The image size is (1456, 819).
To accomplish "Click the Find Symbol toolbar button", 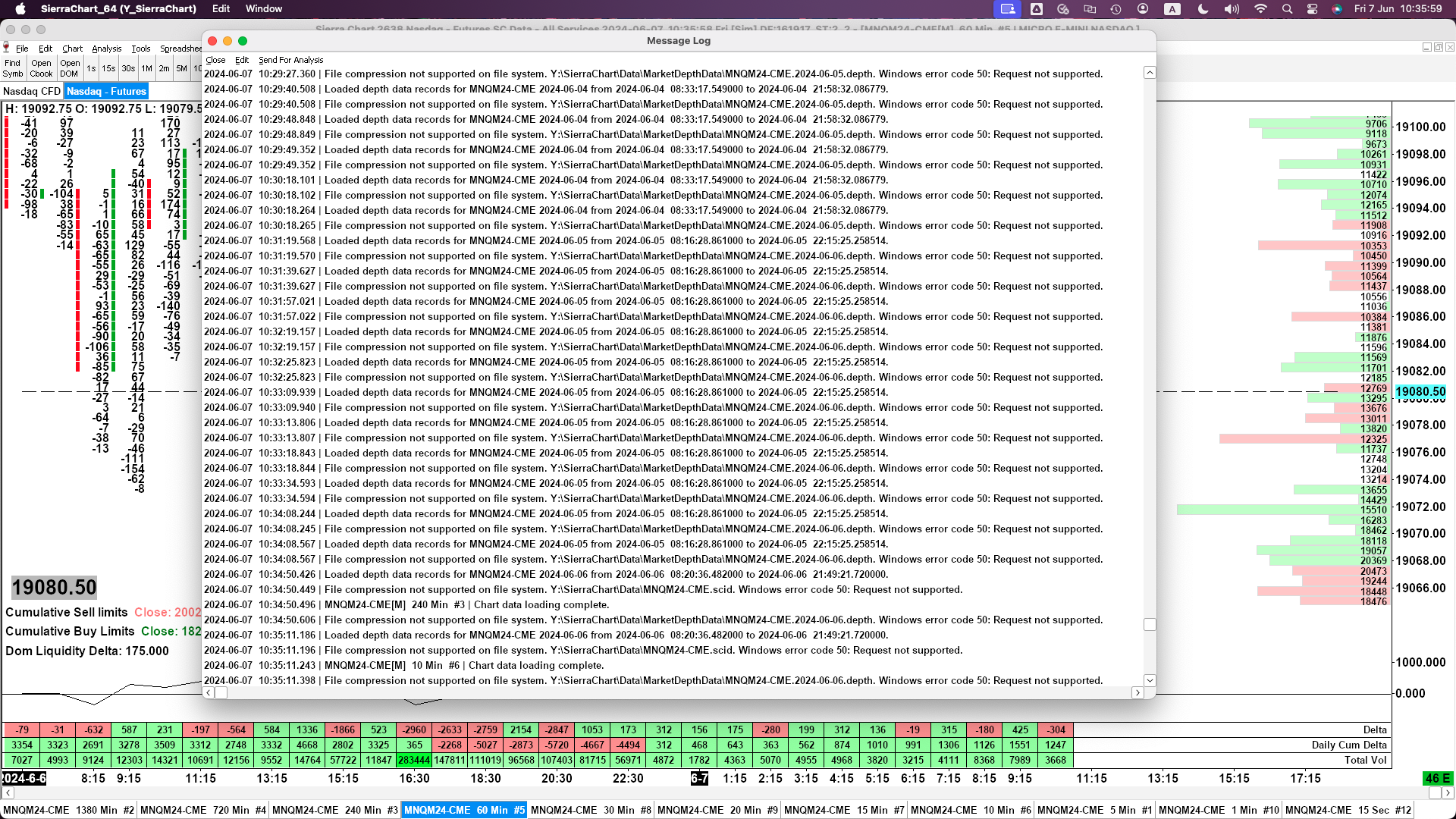I will pyautogui.click(x=13, y=68).
